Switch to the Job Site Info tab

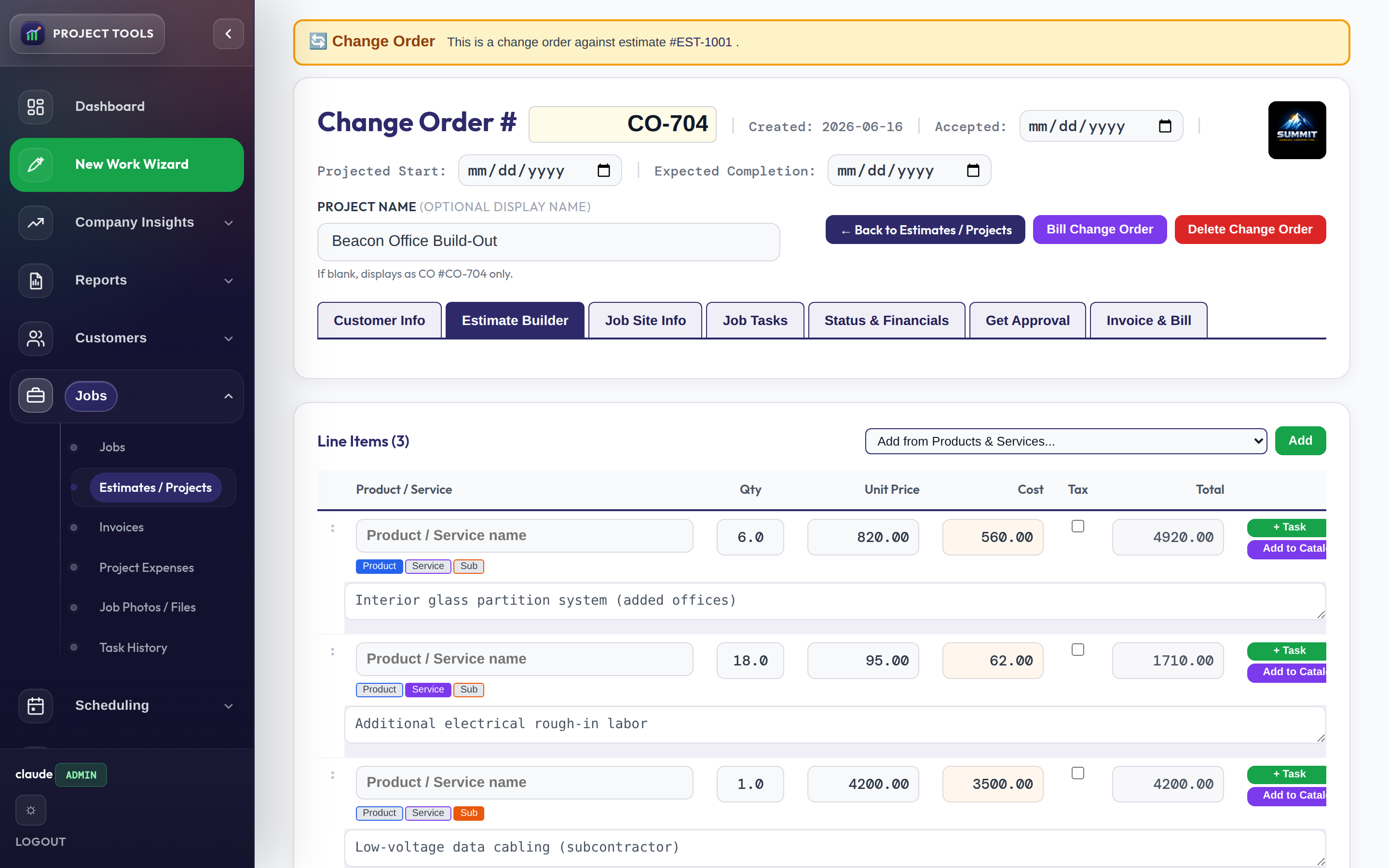pyautogui.click(x=645, y=320)
